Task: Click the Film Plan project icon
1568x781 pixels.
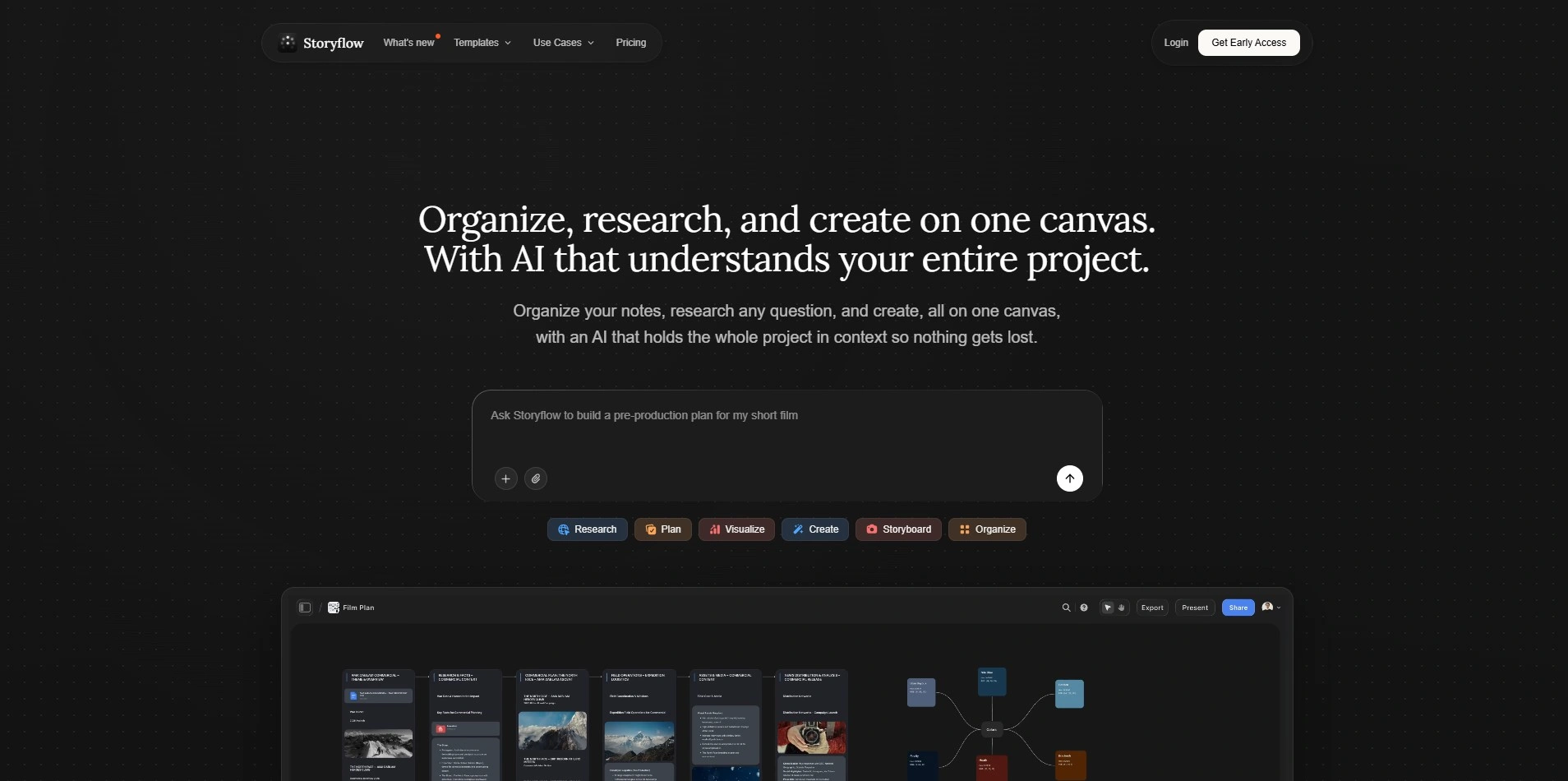Action: point(334,608)
